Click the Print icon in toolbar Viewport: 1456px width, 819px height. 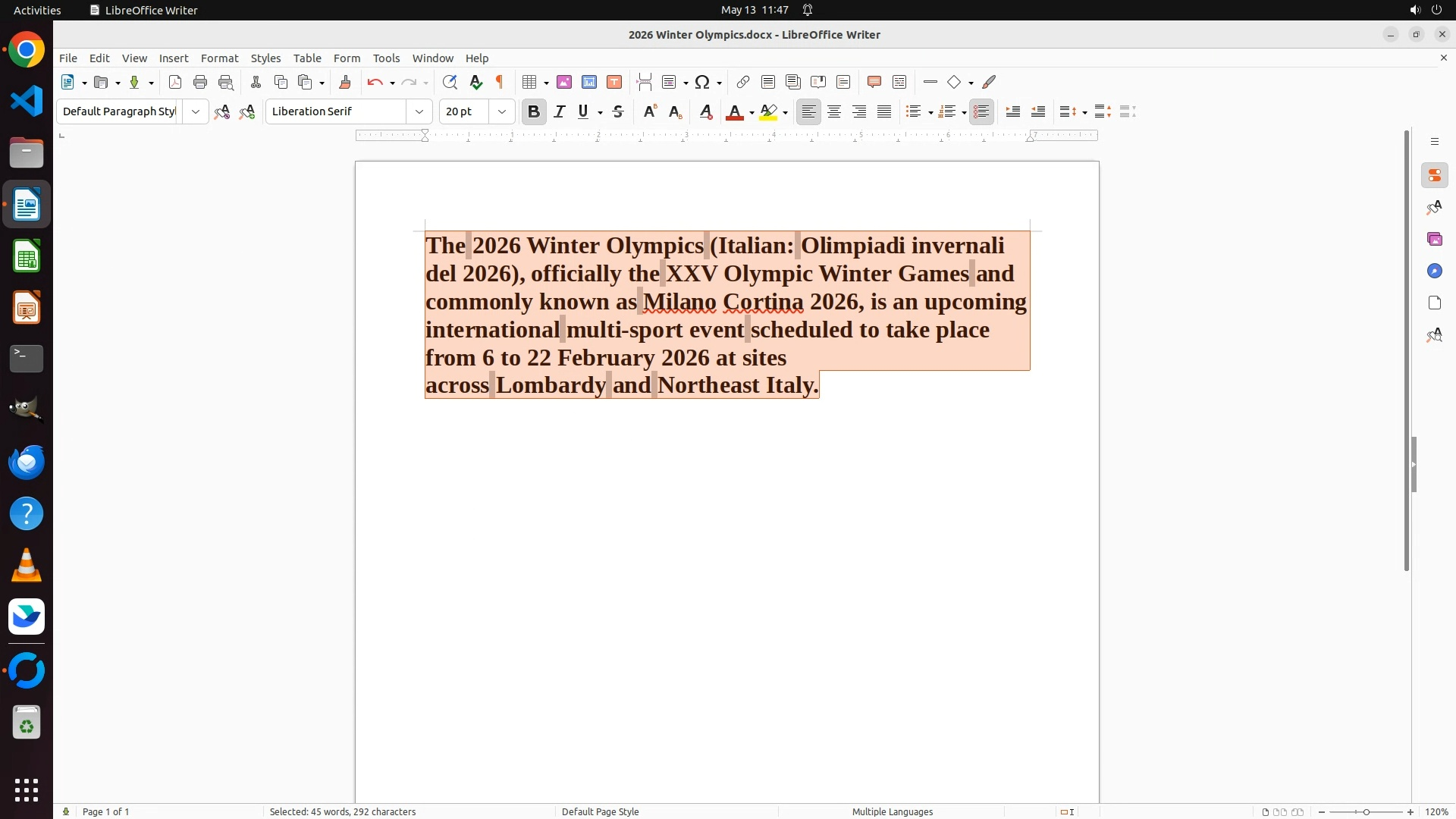tap(200, 82)
